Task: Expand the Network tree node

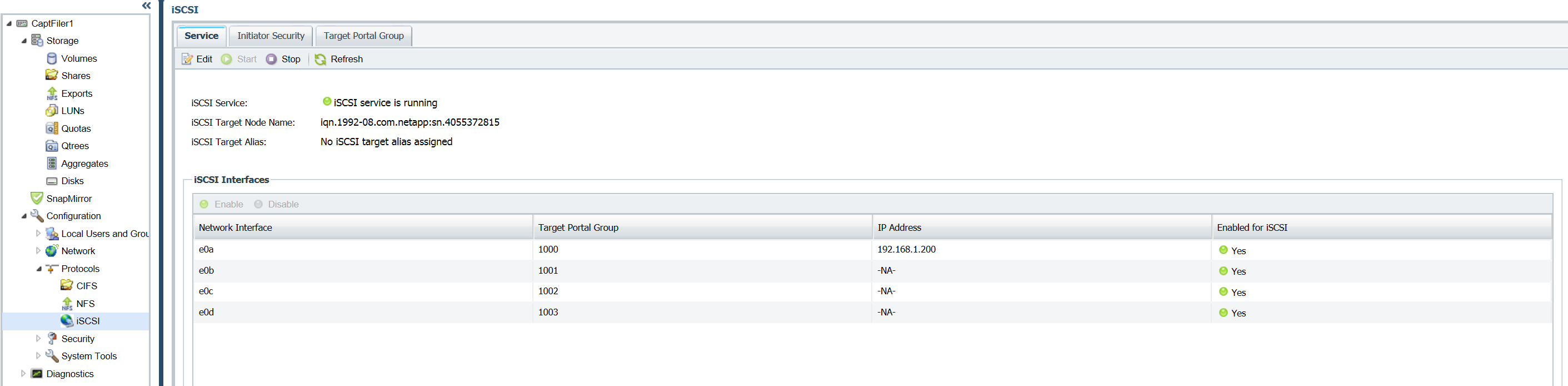Action: pyautogui.click(x=38, y=250)
